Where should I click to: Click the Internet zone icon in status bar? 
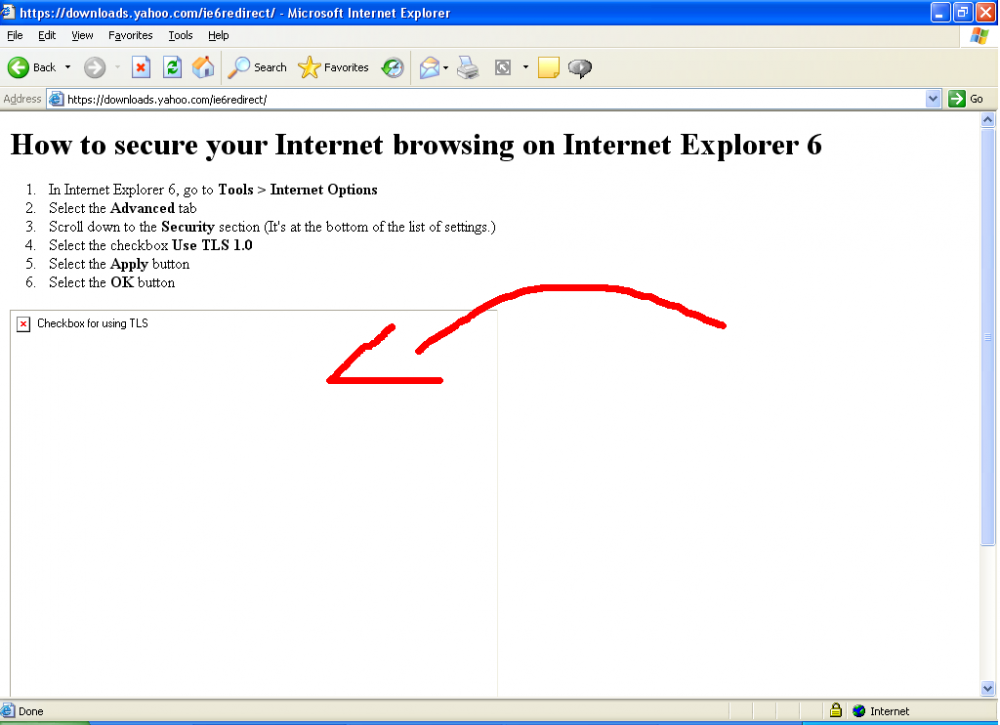tap(859, 711)
